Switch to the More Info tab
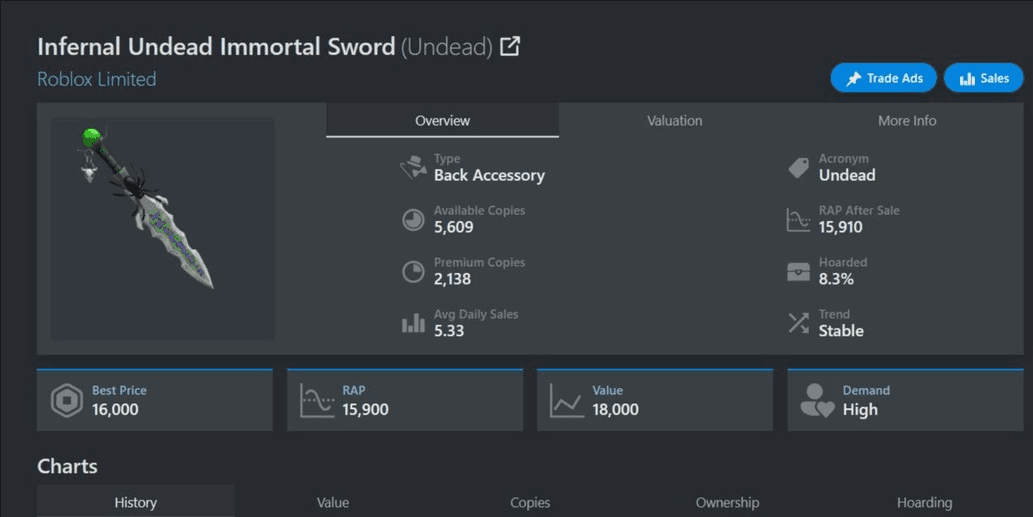Screen dimensions: 1033x517 907,121
